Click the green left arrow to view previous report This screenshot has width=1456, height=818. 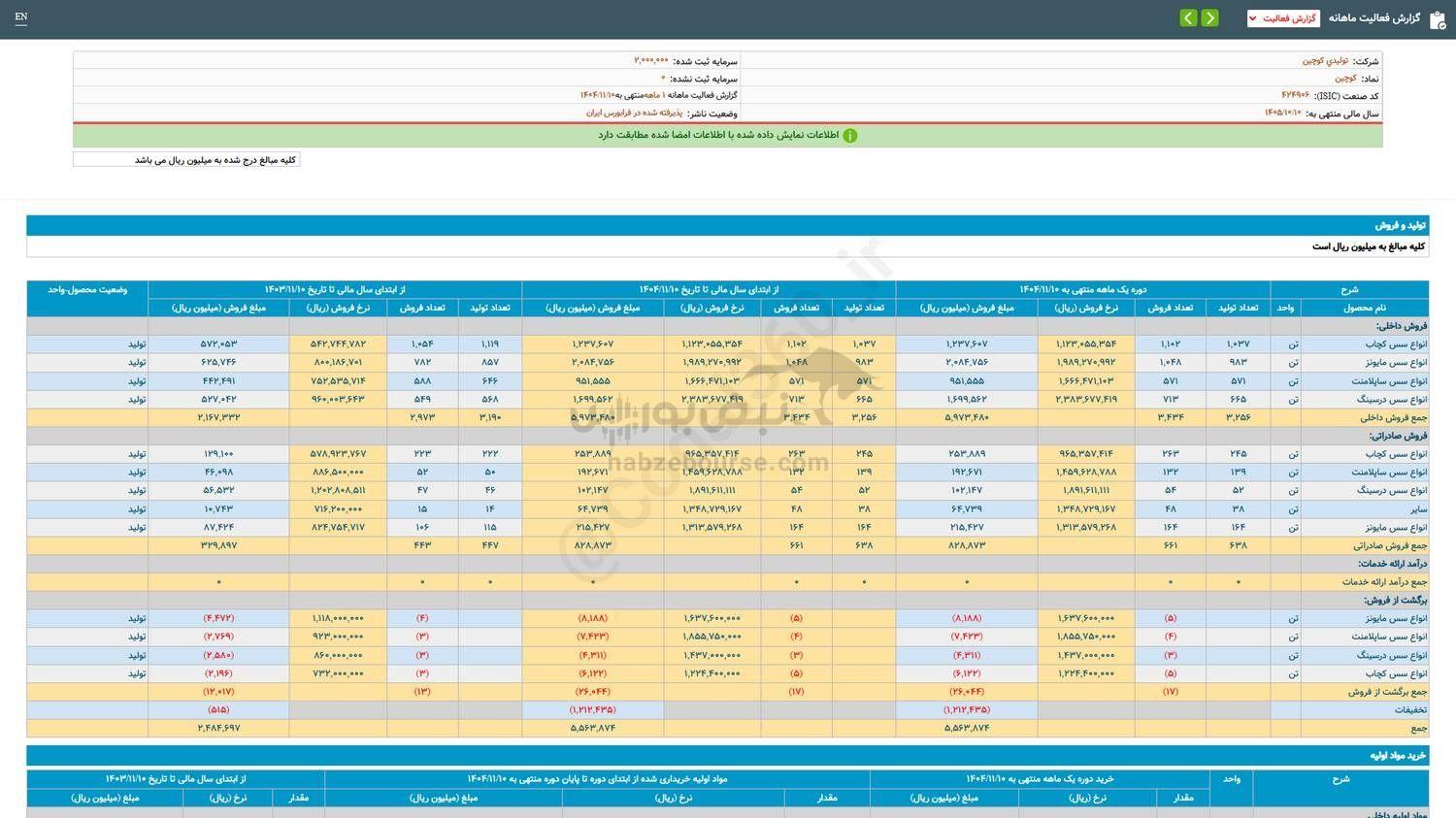1188,17
